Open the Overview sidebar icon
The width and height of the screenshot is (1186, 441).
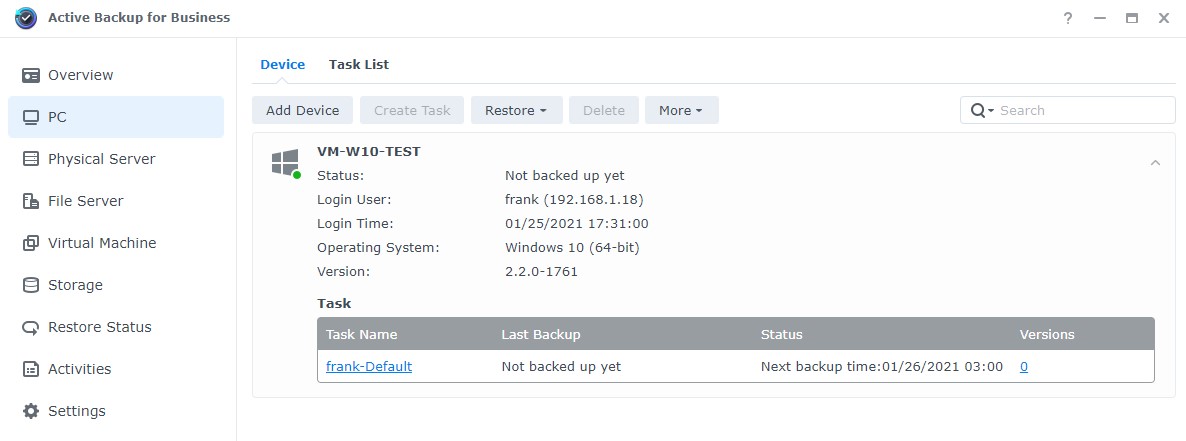pyautogui.click(x=31, y=75)
